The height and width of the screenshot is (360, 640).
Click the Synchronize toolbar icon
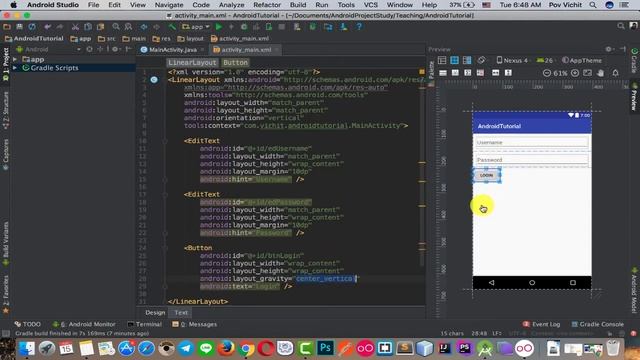[x=32, y=27]
